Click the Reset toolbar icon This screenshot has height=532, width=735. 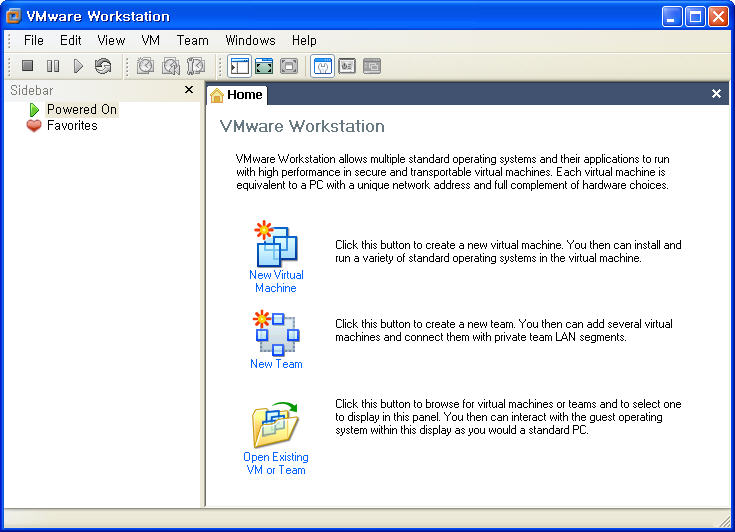103,66
